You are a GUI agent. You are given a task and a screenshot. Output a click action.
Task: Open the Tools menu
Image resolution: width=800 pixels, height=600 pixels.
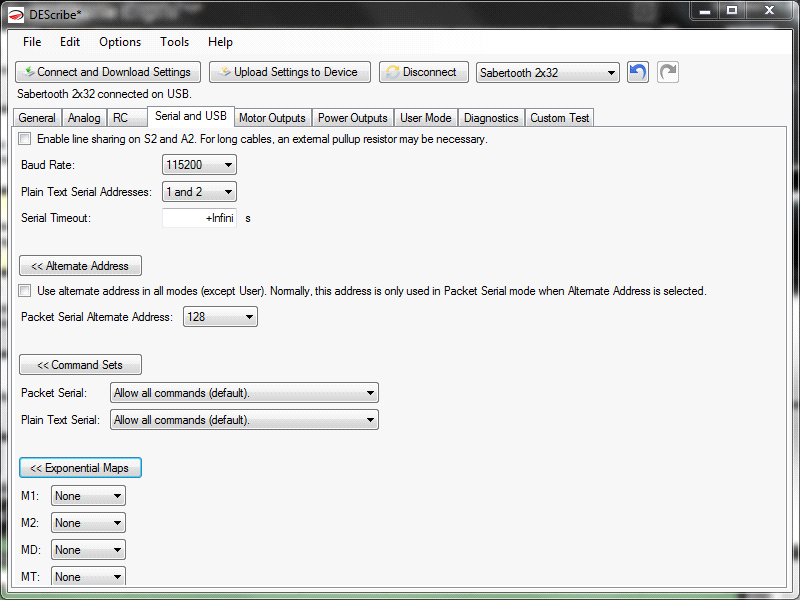174,42
